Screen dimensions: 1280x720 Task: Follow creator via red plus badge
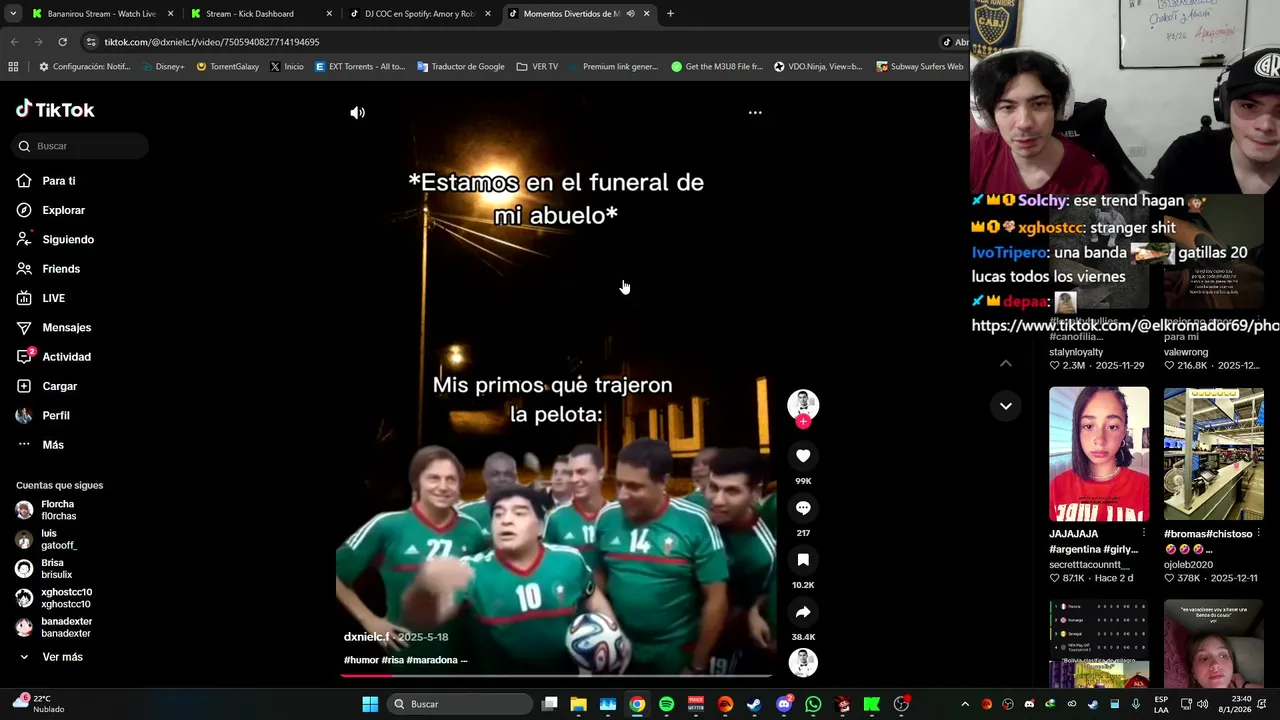(803, 422)
